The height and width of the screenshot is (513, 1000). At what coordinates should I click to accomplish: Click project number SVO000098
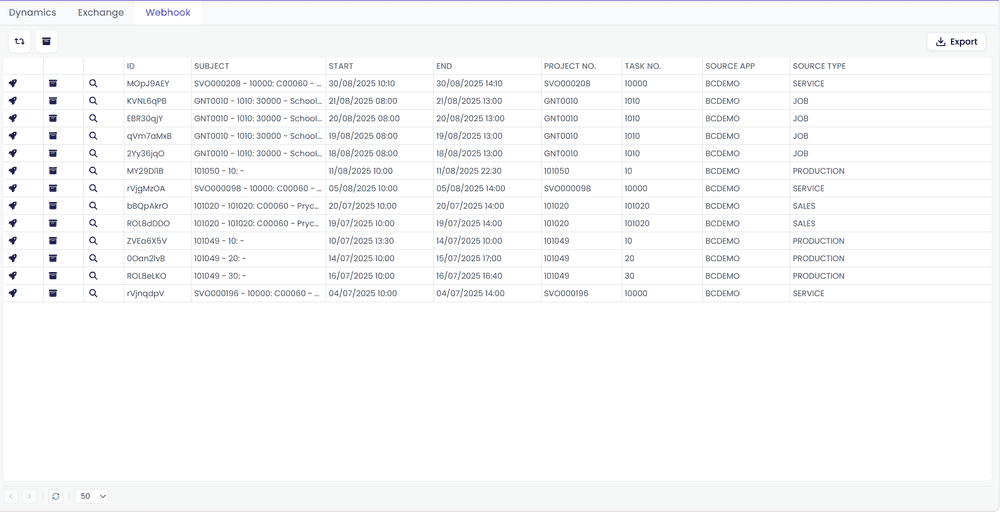567,188
